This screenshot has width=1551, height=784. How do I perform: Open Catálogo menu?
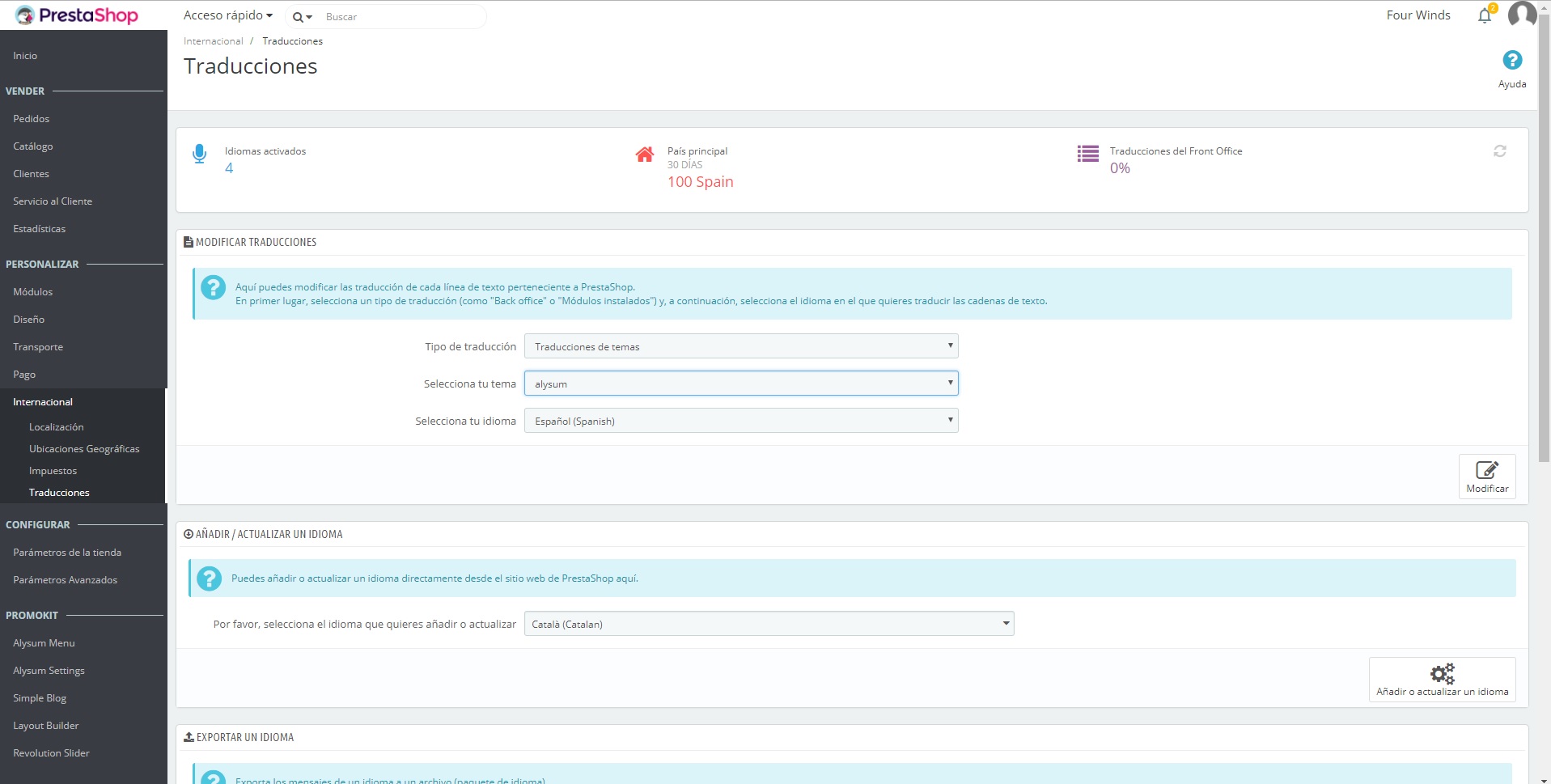point(32,146)
